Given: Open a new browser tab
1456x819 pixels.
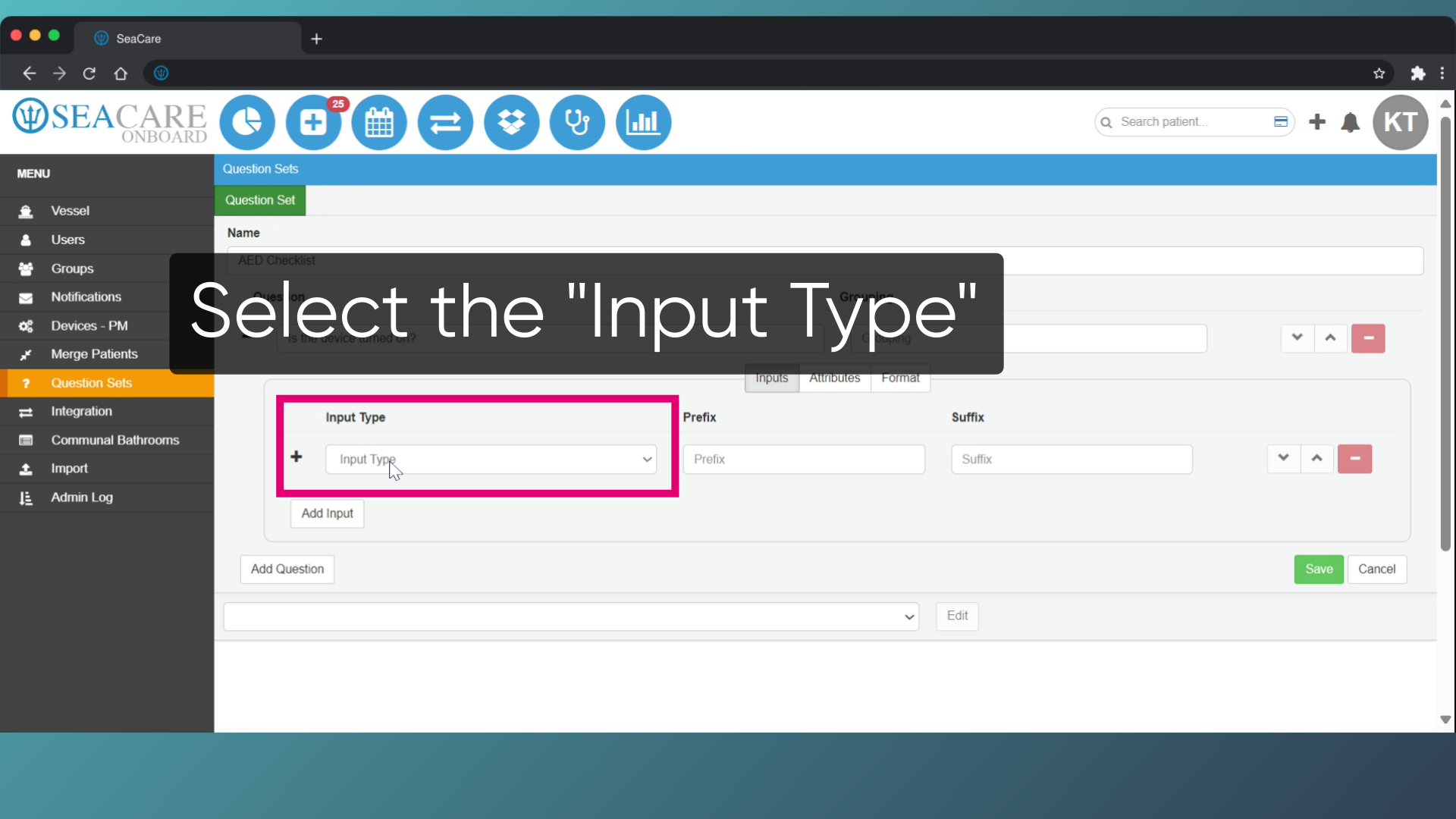Looking at the screenshot, I should pyautogui.click(x=317, y=39).
